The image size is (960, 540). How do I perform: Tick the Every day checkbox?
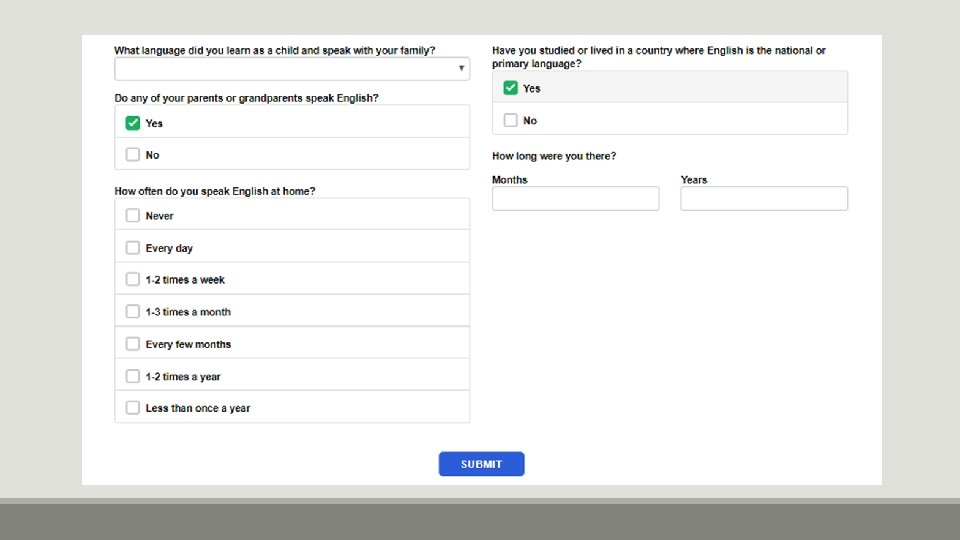point(133,247)
